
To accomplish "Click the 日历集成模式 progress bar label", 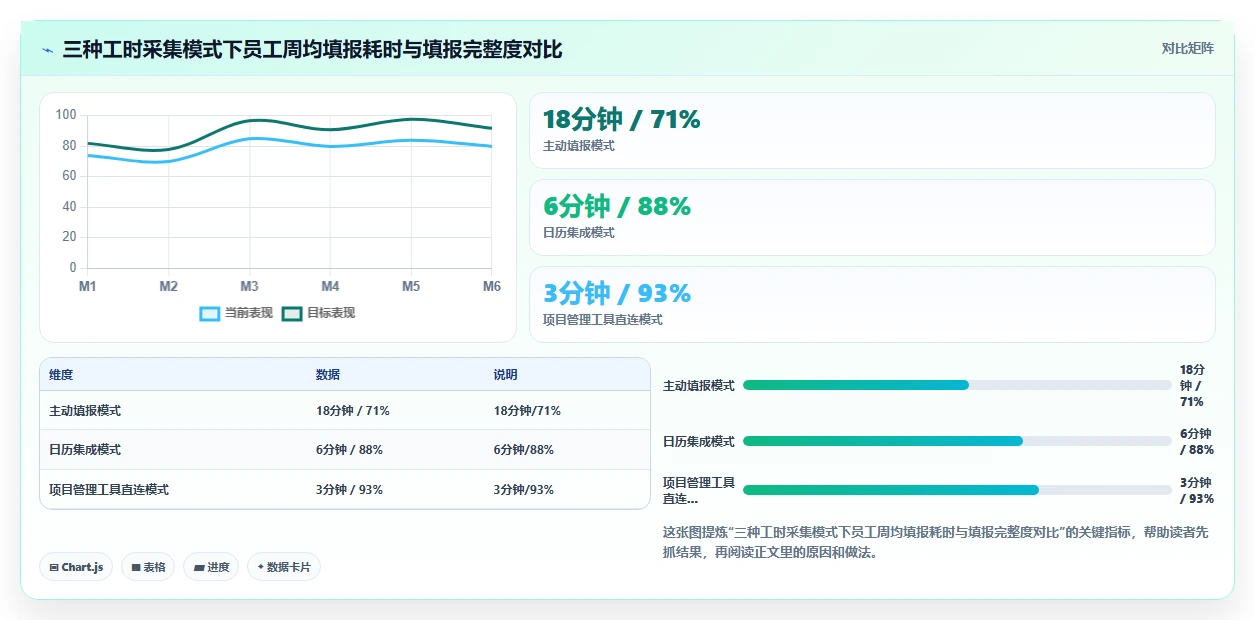I will 699,441.
